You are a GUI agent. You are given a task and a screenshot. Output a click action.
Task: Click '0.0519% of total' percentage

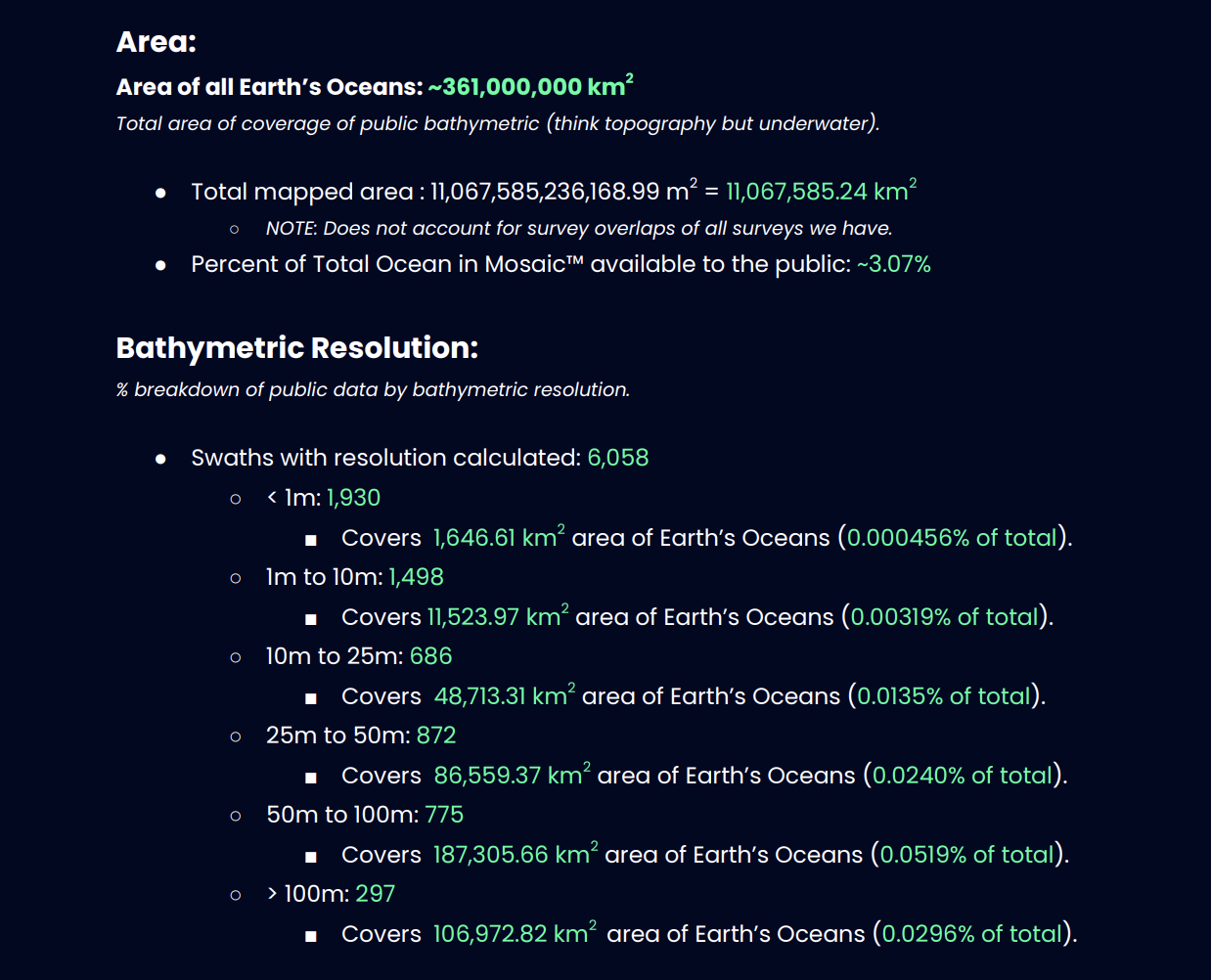967,855
